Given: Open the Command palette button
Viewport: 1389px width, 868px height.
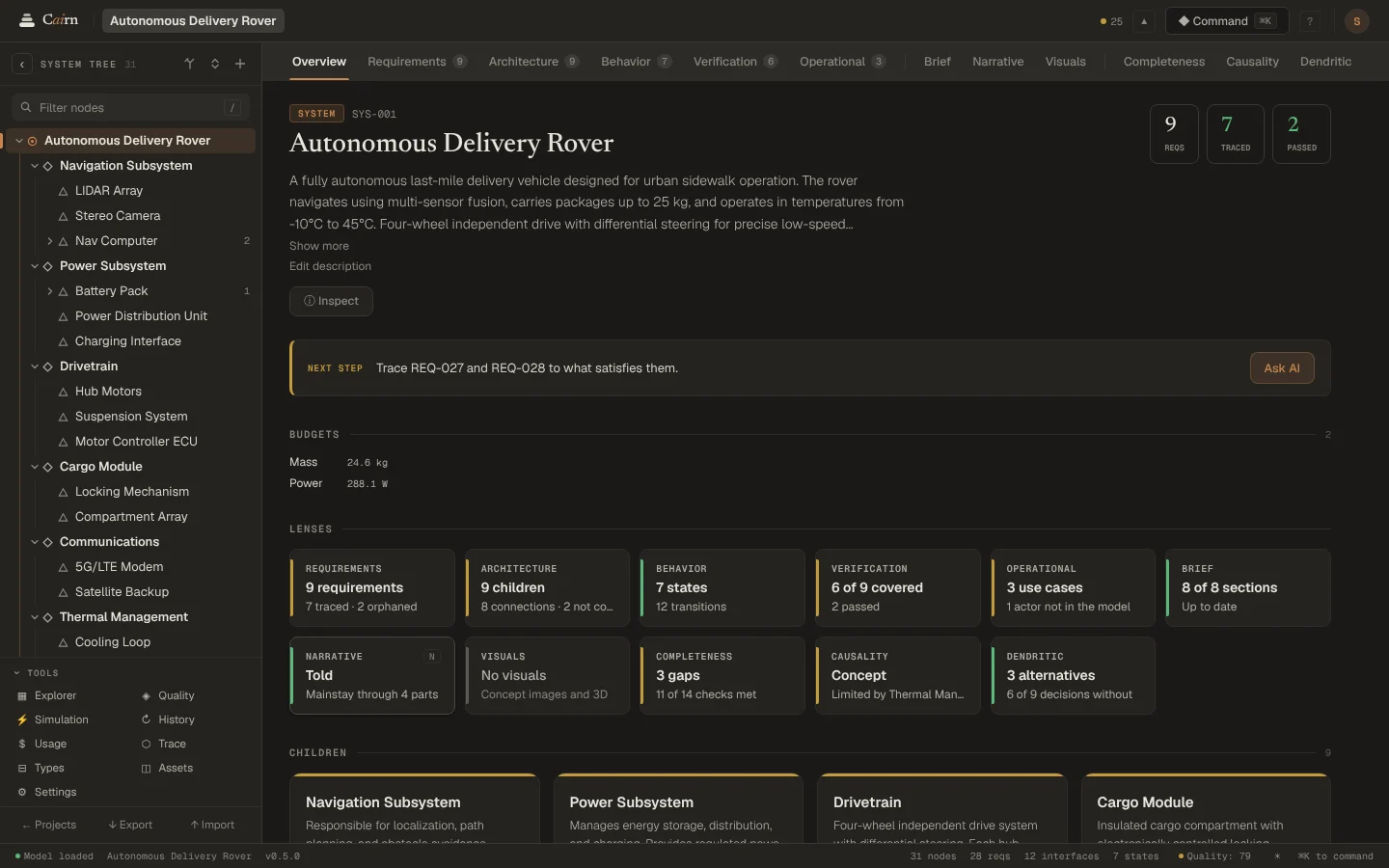Looking at the screenshot, I should pyautogui.click(x=1227, y=21).
